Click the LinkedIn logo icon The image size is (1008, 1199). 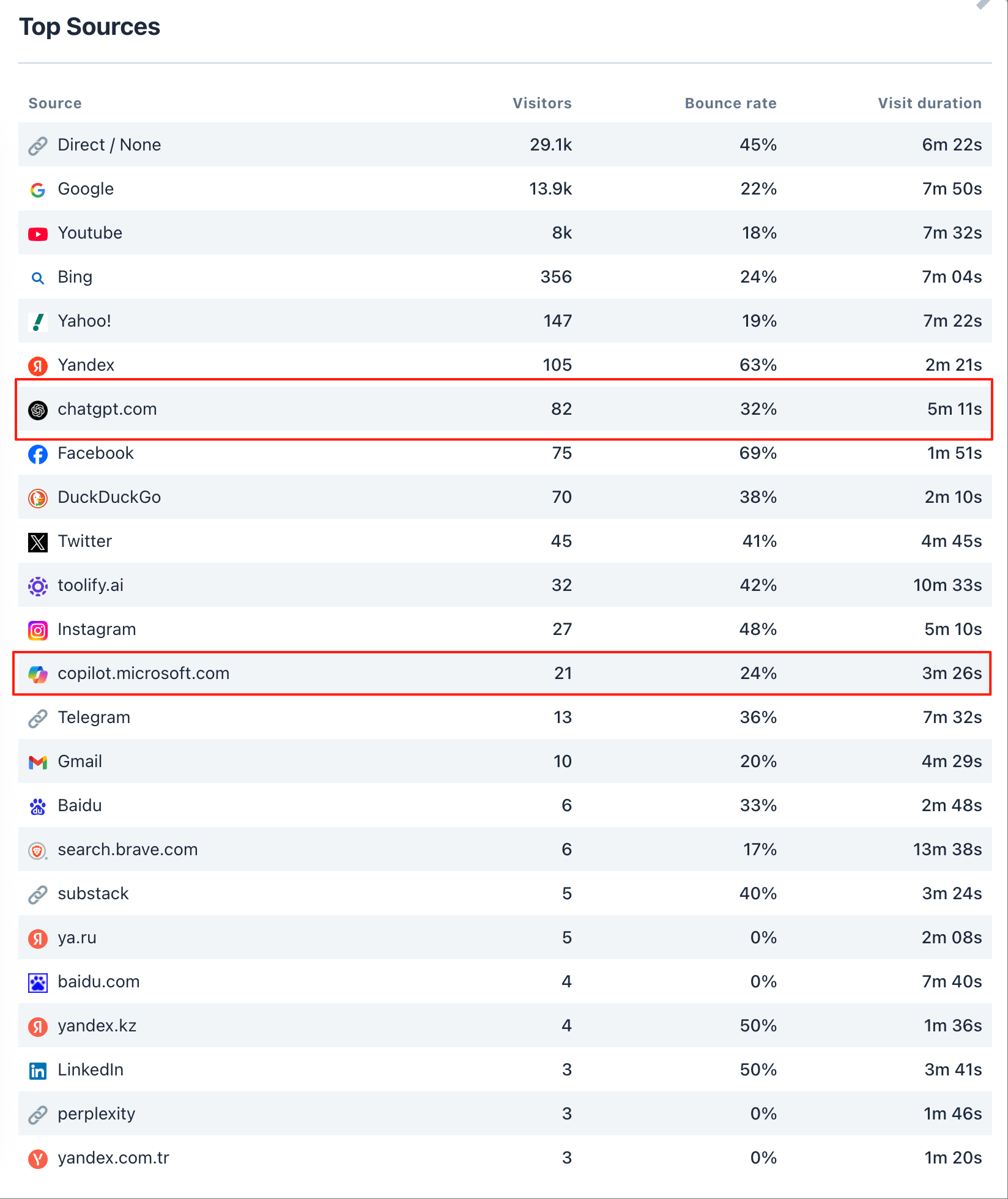point(38,1071)
